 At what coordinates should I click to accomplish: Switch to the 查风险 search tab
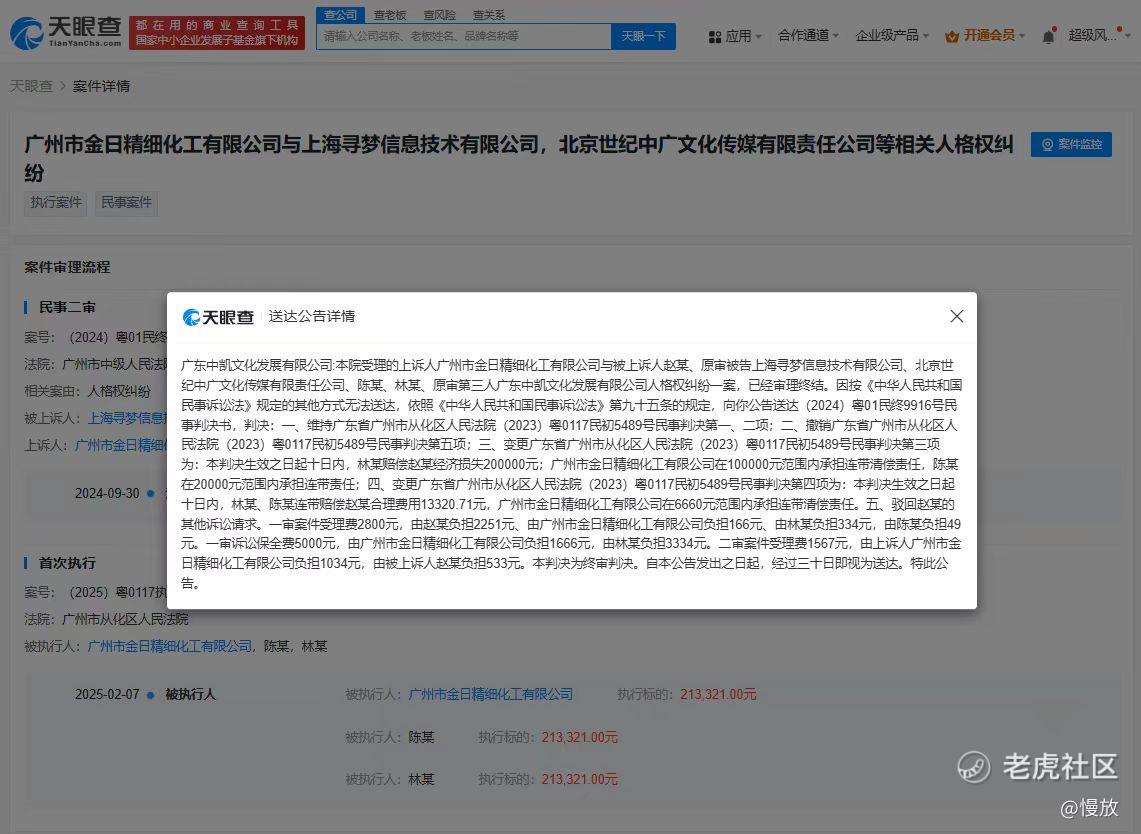point(440,15)
